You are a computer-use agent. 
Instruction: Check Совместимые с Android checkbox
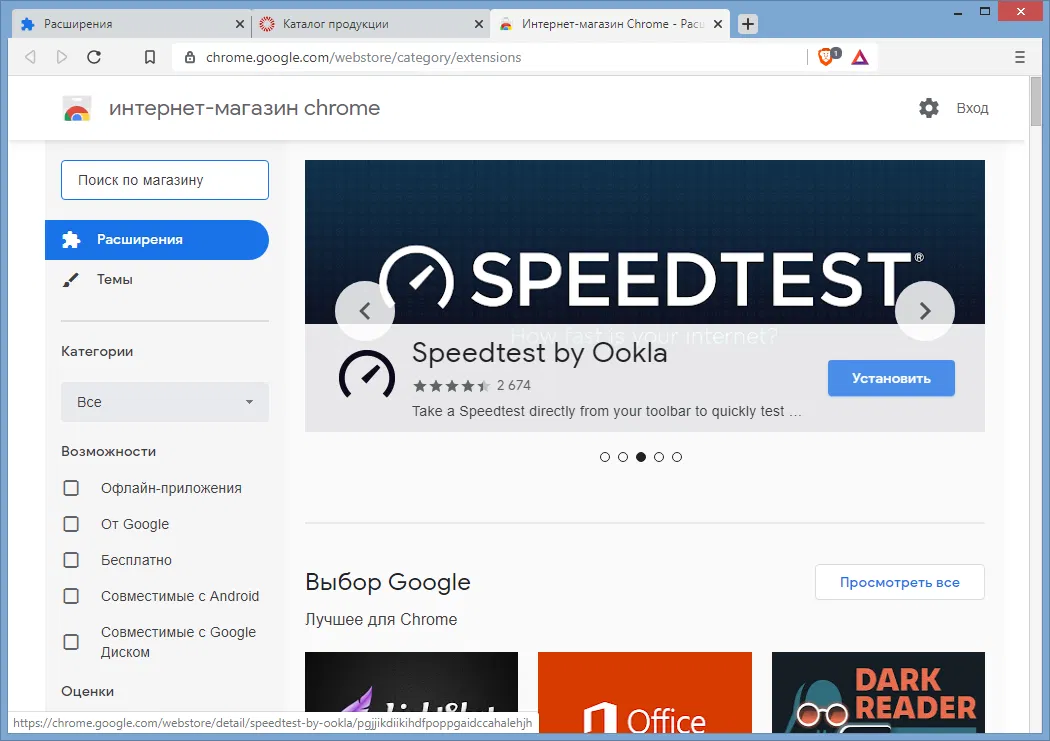[71, 596]
